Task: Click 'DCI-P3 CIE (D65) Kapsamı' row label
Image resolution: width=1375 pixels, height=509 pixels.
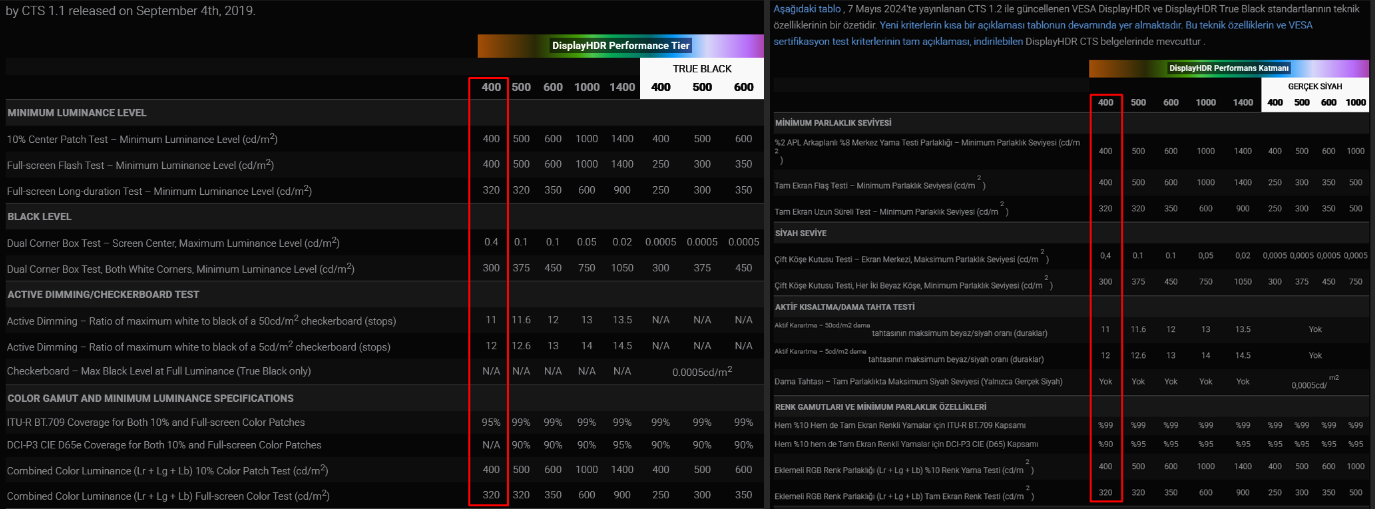Action: 906,444
